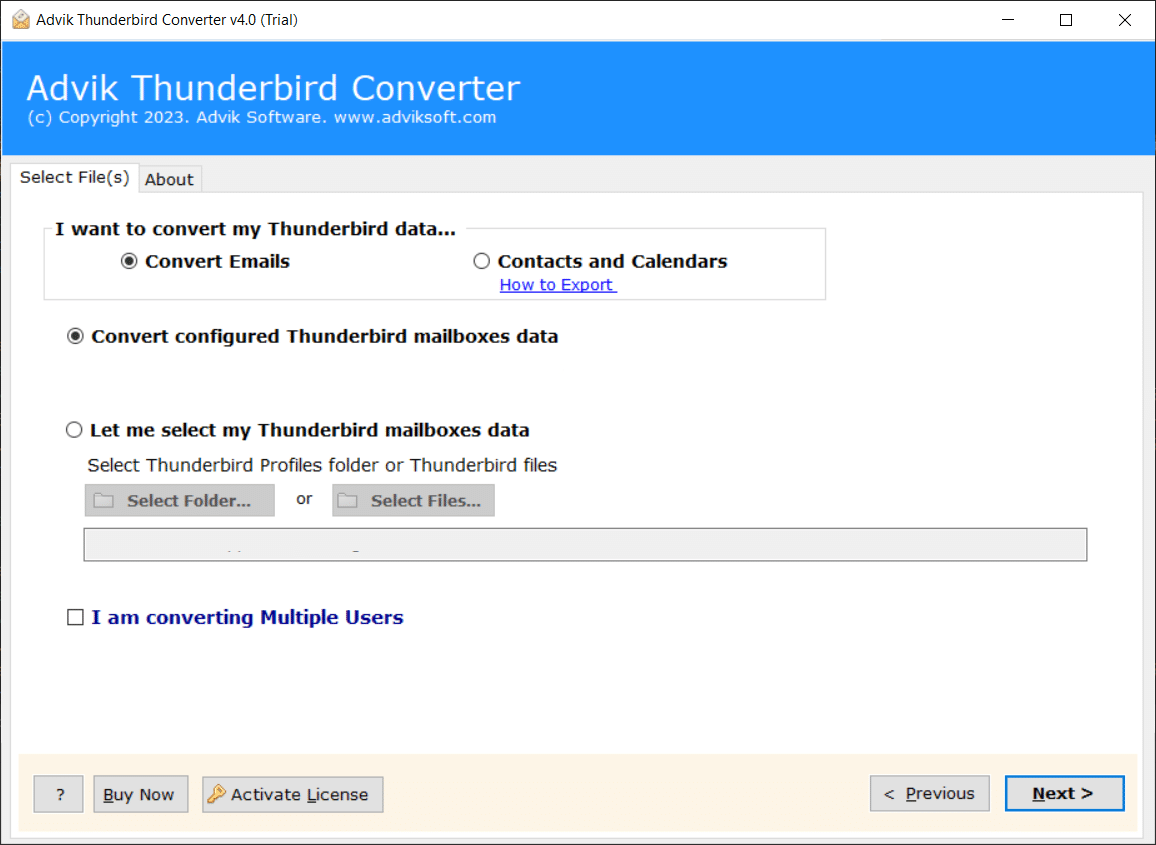Open the Select File(s) tab
1156x845 pixels.
coord(74,178)
